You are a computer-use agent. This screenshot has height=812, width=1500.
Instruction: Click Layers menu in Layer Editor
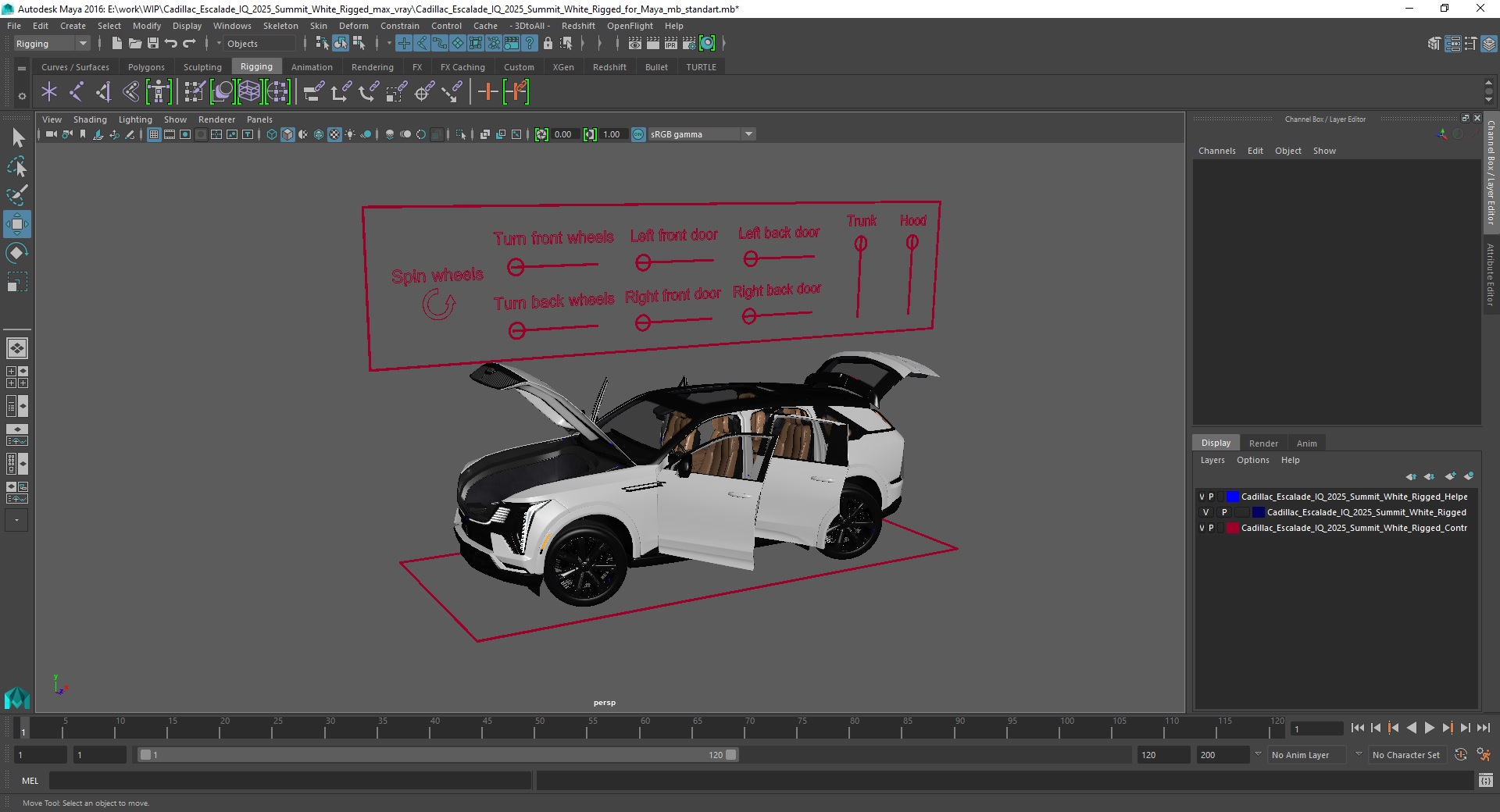(1212, 460)
